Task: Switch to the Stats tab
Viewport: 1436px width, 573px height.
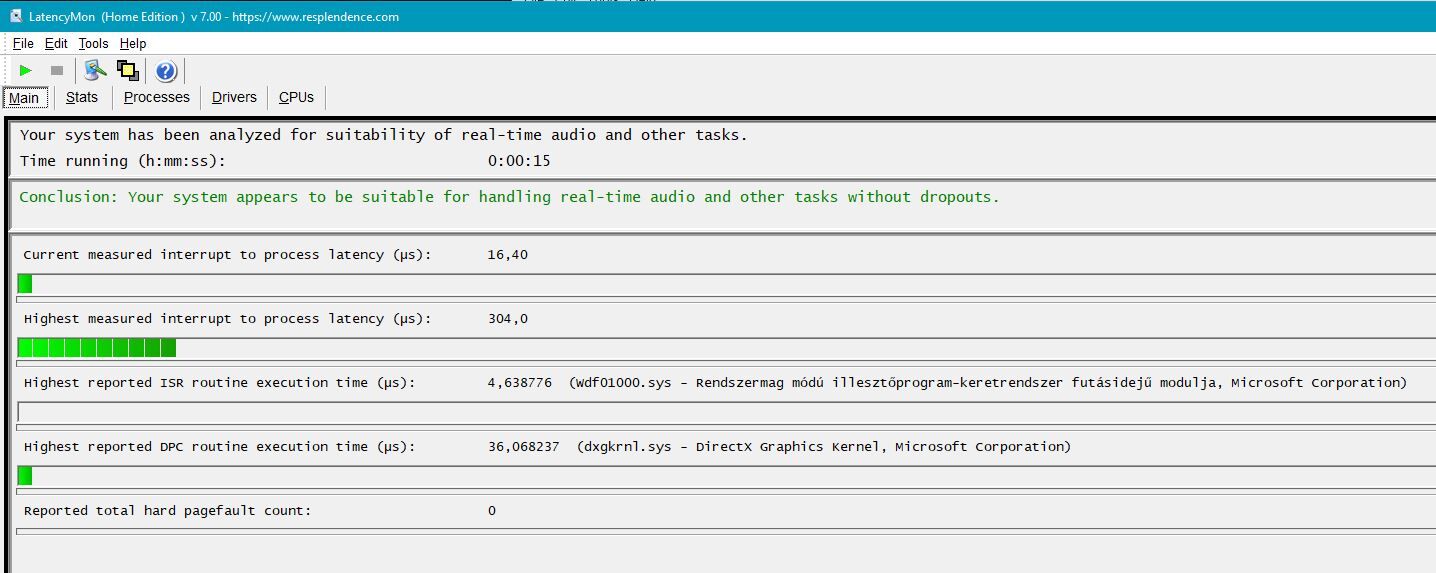Action: point(82,97)
